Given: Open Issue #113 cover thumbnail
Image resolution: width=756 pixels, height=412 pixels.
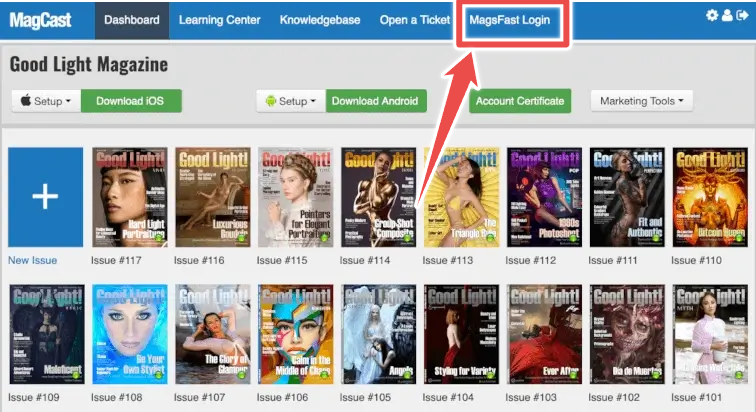Looking at the screenshot, I should 461,197.
